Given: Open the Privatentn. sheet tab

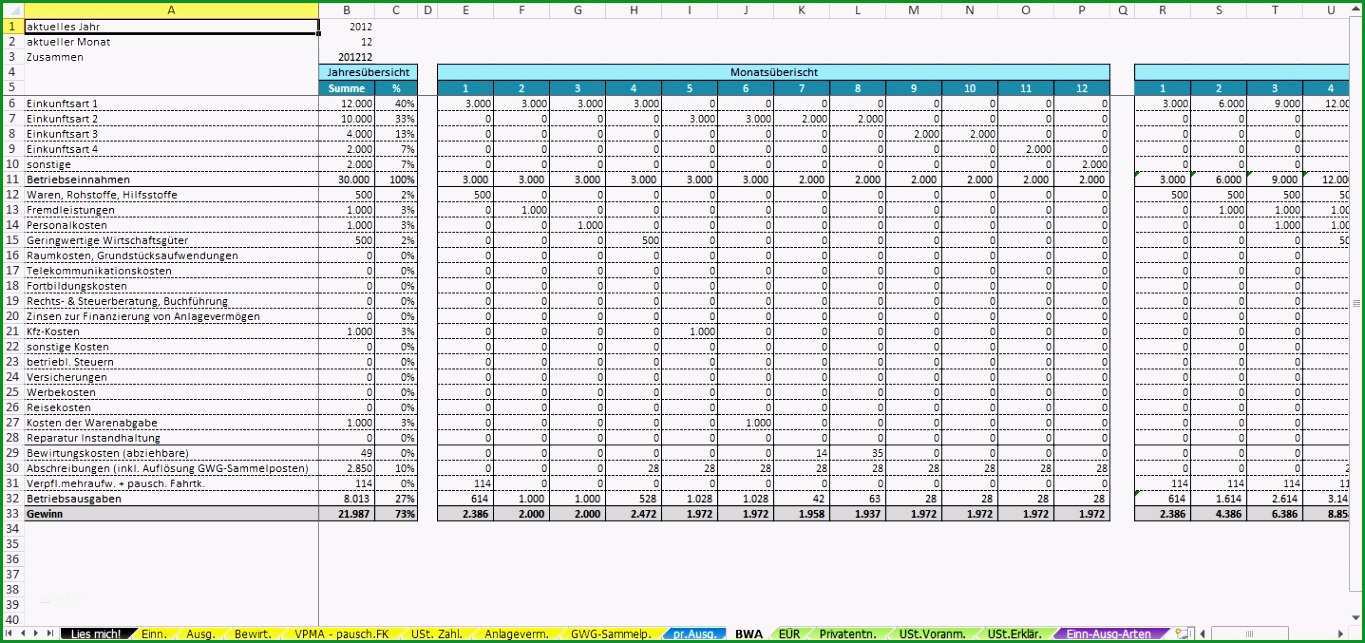Looking at the screenshot, I should (848, 634).
